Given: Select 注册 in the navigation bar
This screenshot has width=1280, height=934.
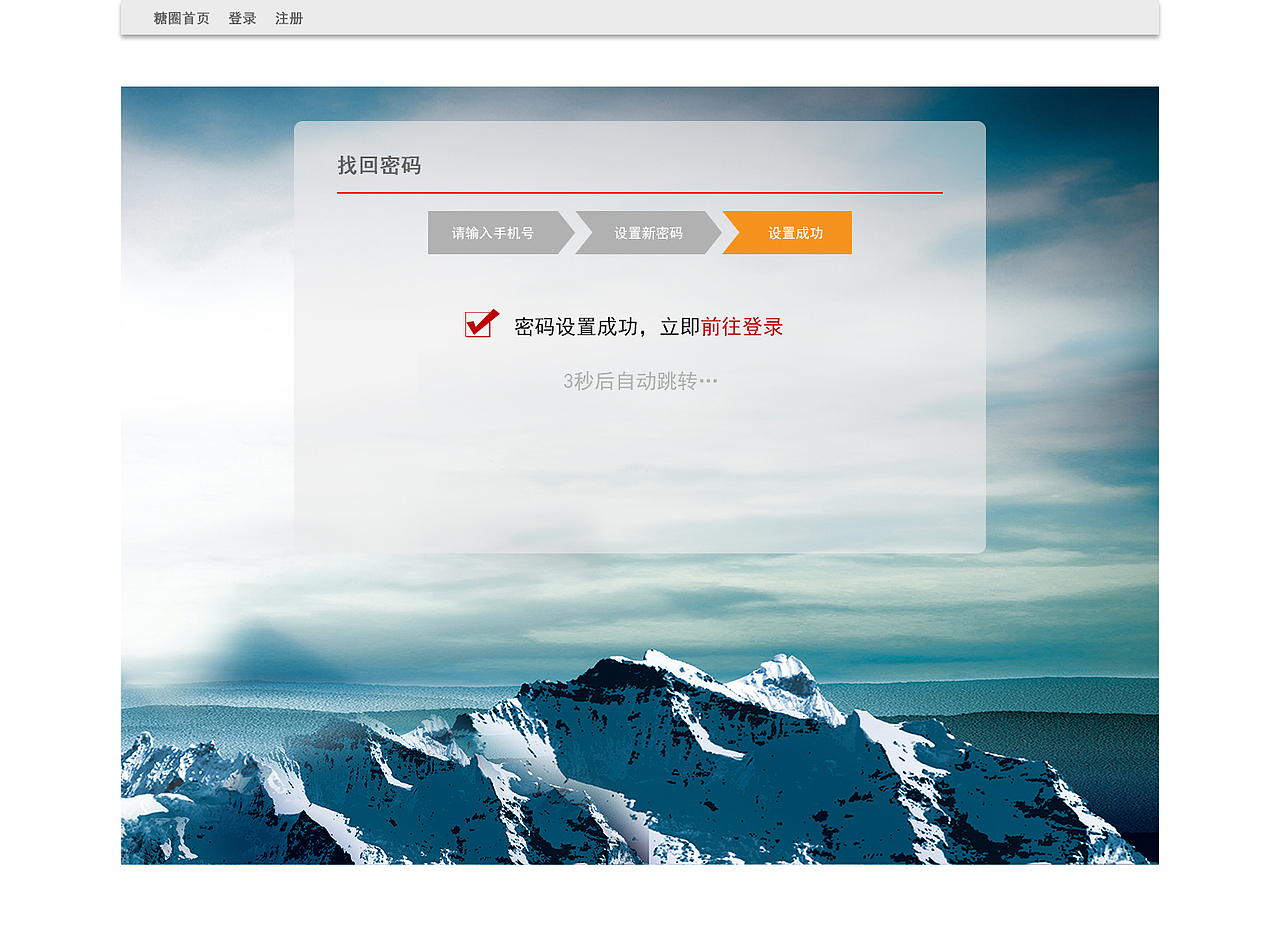Looking at the screenshot, I should 289,18.
